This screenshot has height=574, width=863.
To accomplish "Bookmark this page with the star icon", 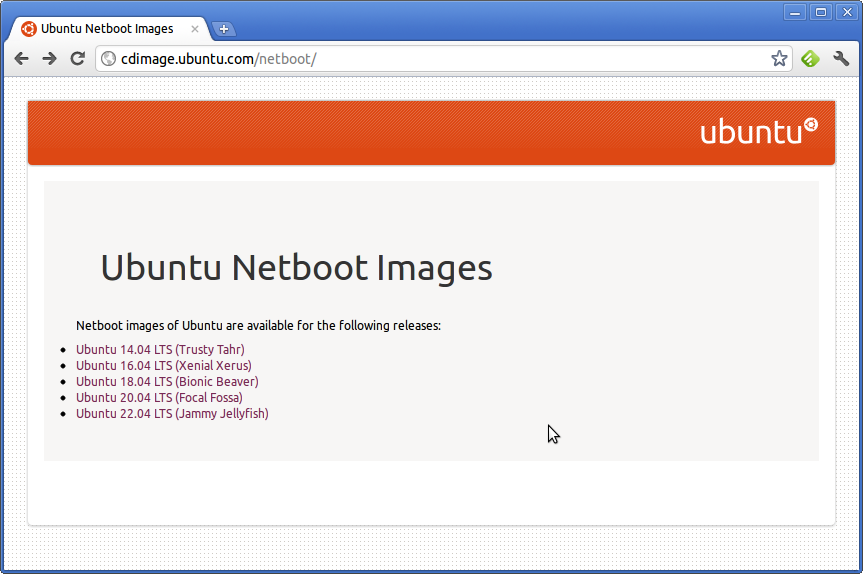I will pos(779,58).
